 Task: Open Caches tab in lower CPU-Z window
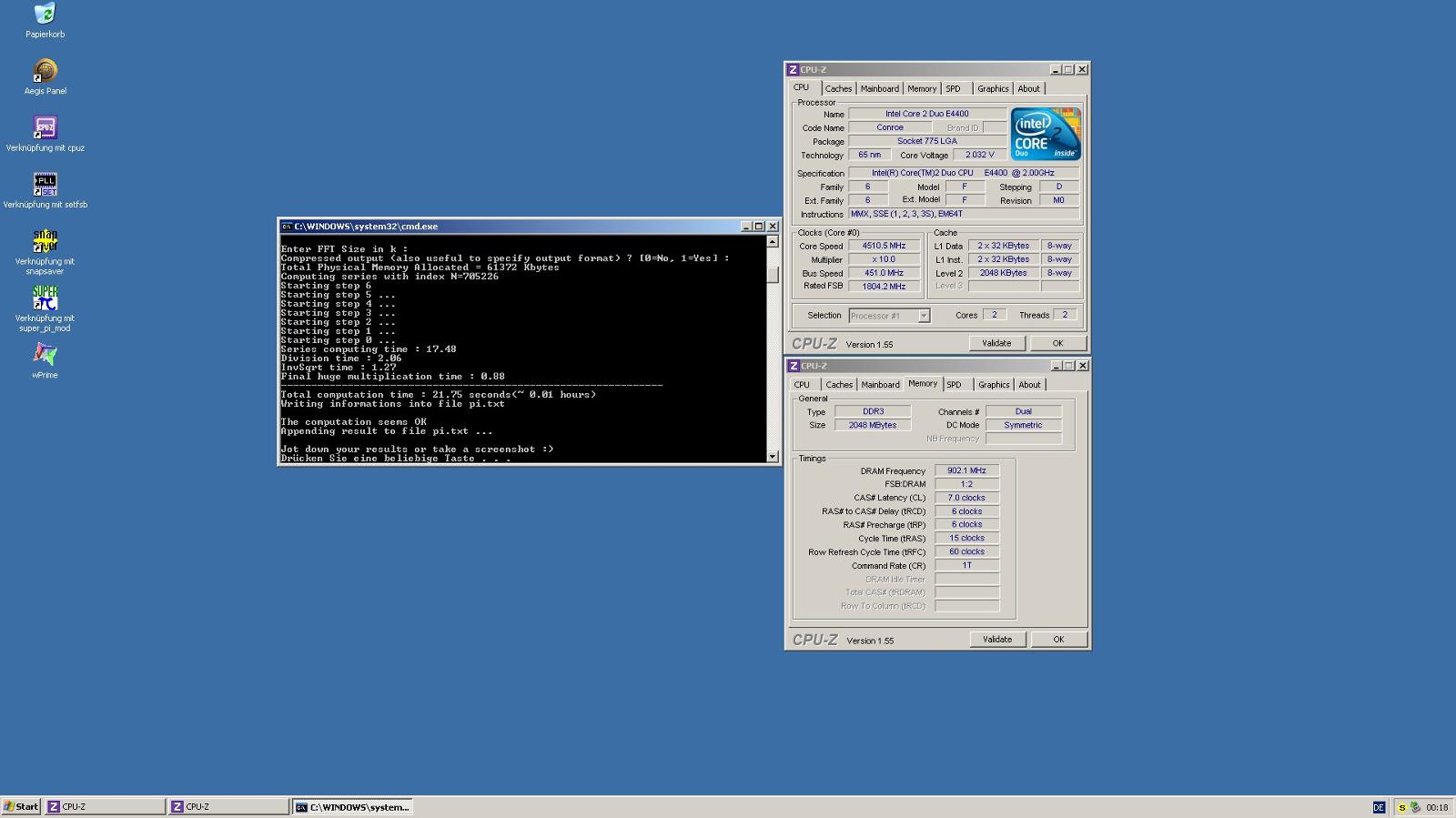click(839, 385)
